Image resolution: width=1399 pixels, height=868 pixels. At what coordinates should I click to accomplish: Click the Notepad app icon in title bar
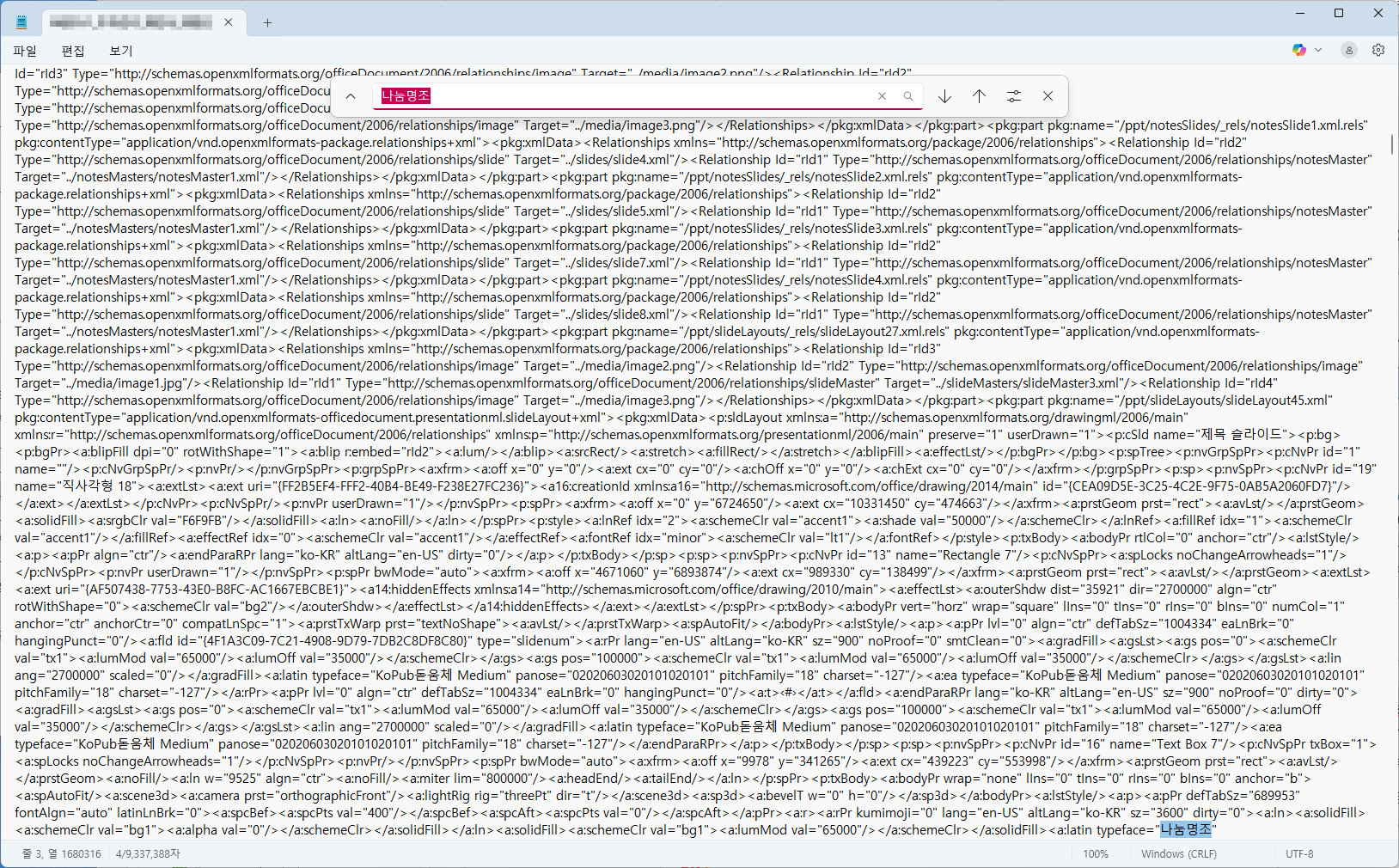coord(21,22)
